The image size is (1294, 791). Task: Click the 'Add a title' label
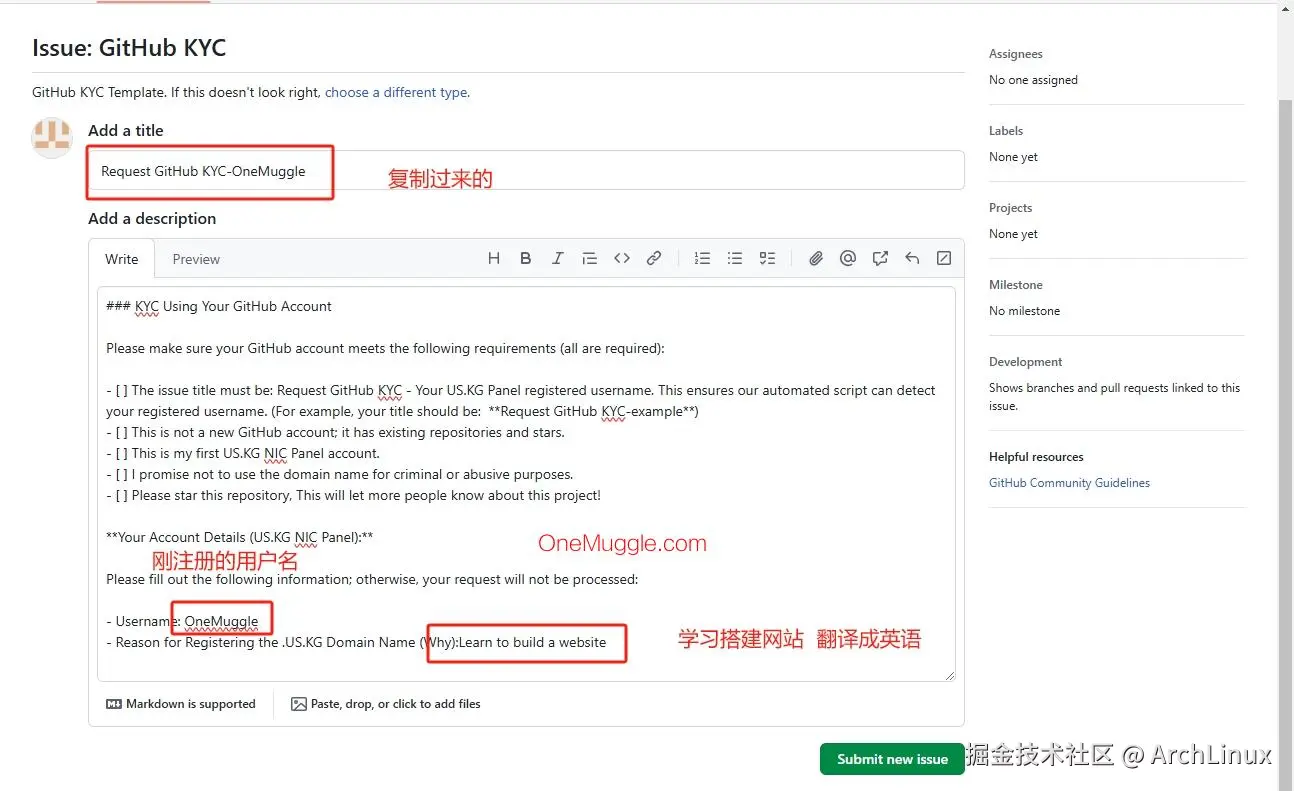coord(126,130)
